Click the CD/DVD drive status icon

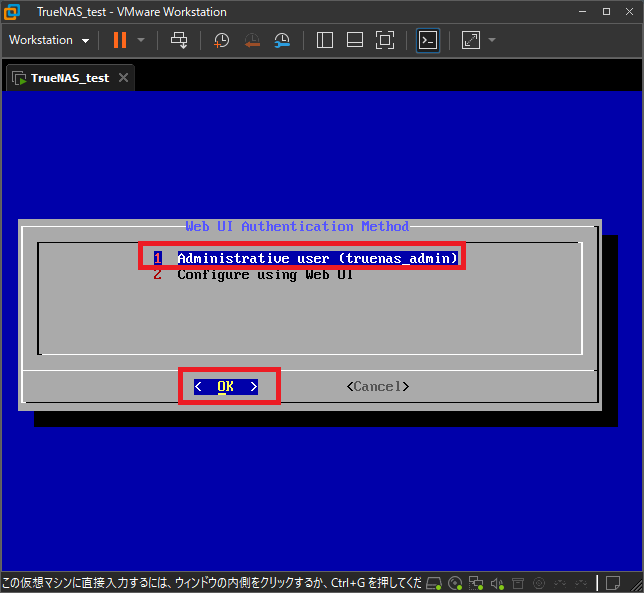(x=455, y=583)
